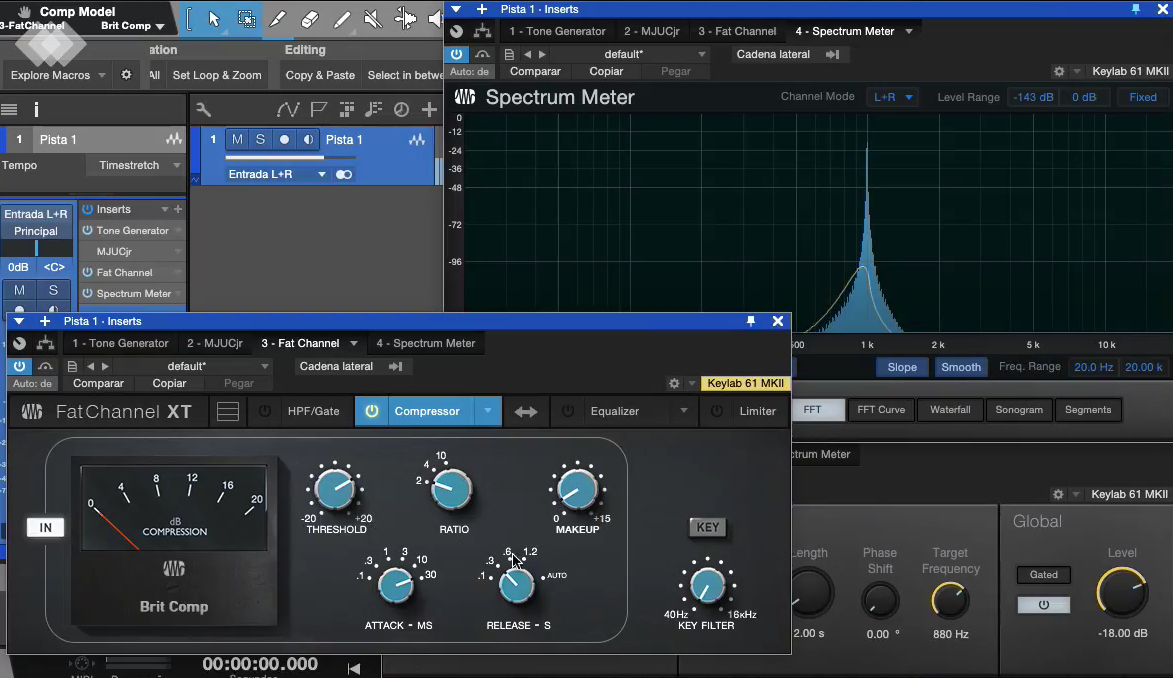
Task: Click the routing icon in Fat Channel window
Action: (x=46, y=343)
